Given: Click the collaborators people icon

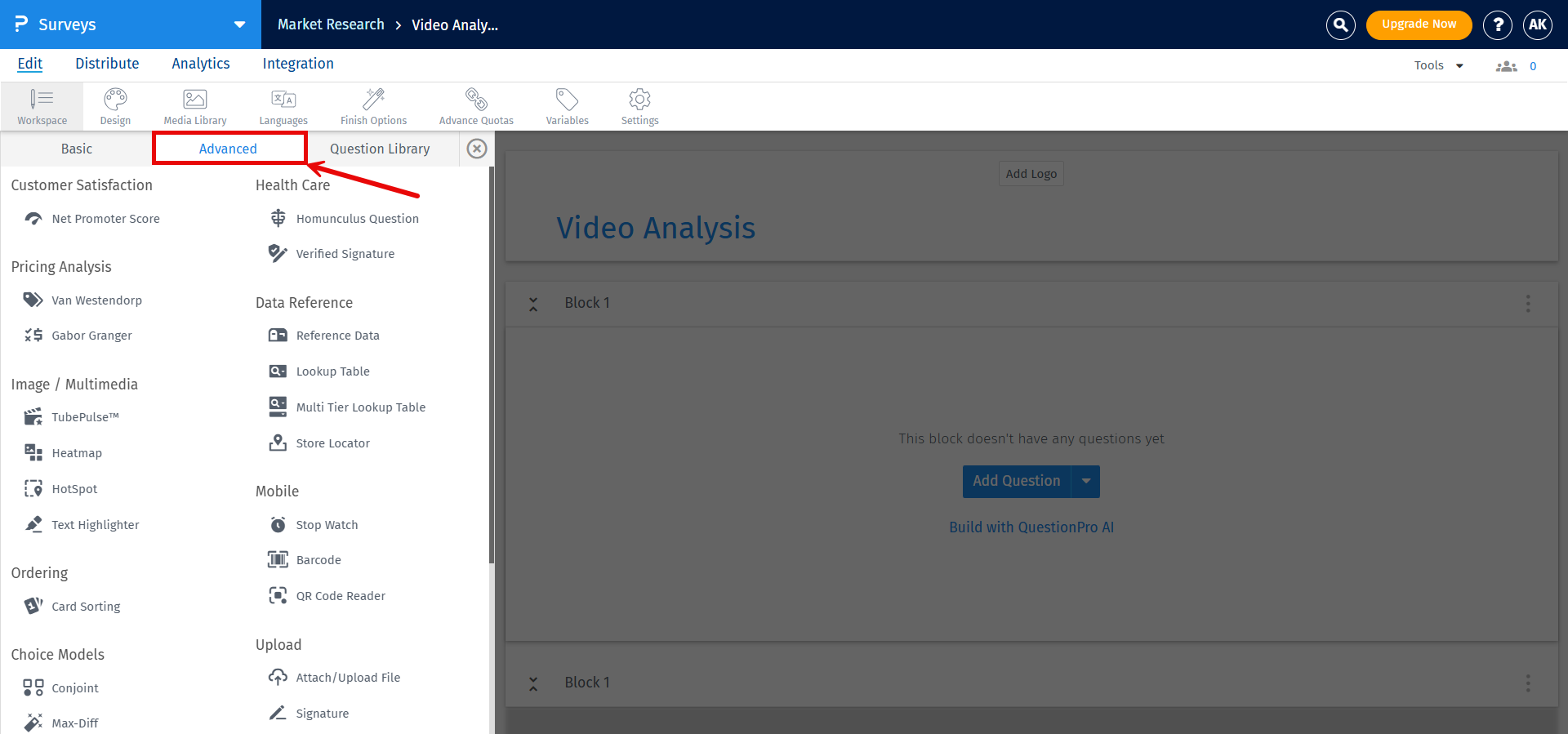Looking at the screenshot, I should point(1506,66).
